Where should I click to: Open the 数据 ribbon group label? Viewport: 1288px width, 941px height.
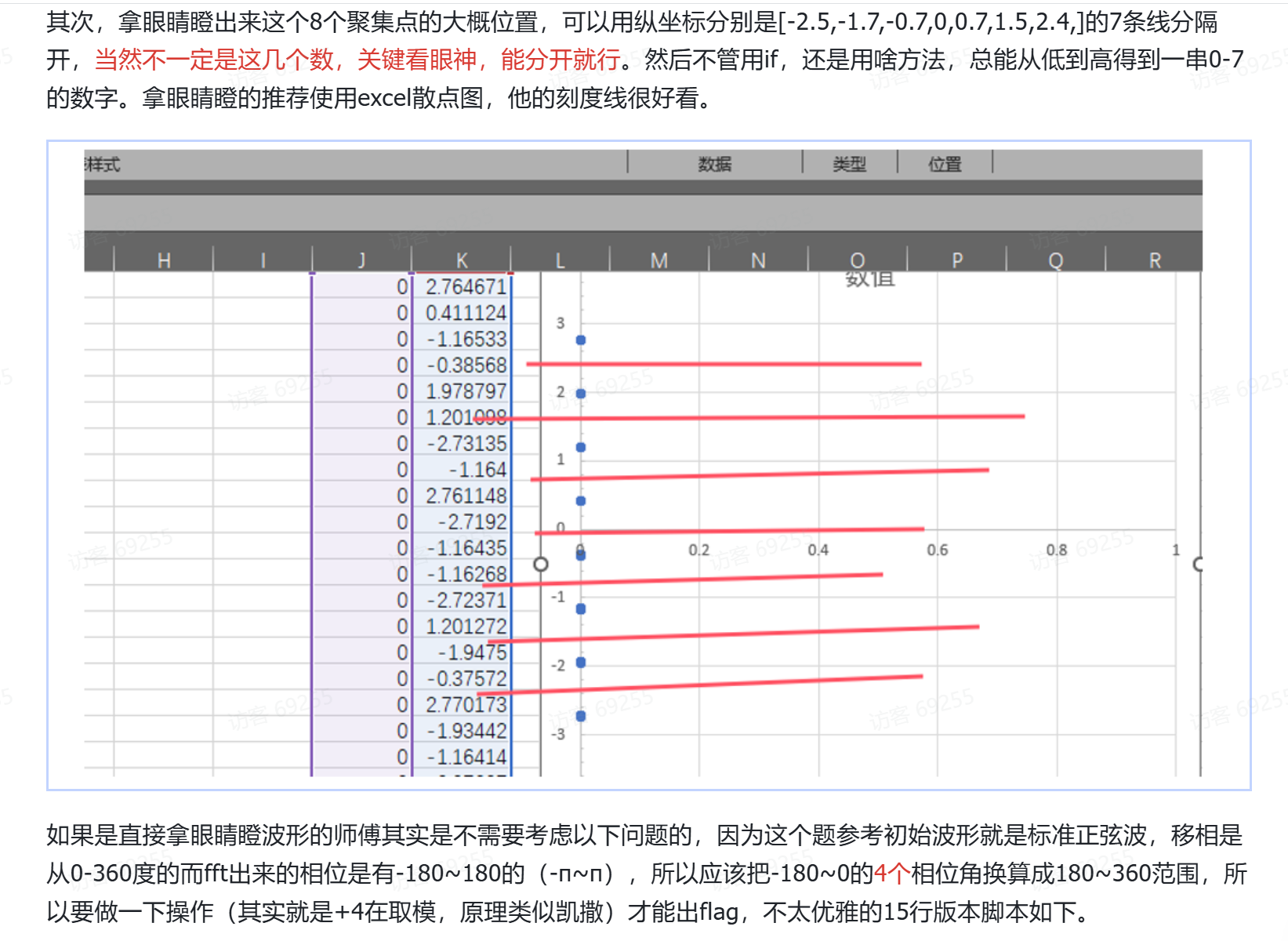click(715, 164)
